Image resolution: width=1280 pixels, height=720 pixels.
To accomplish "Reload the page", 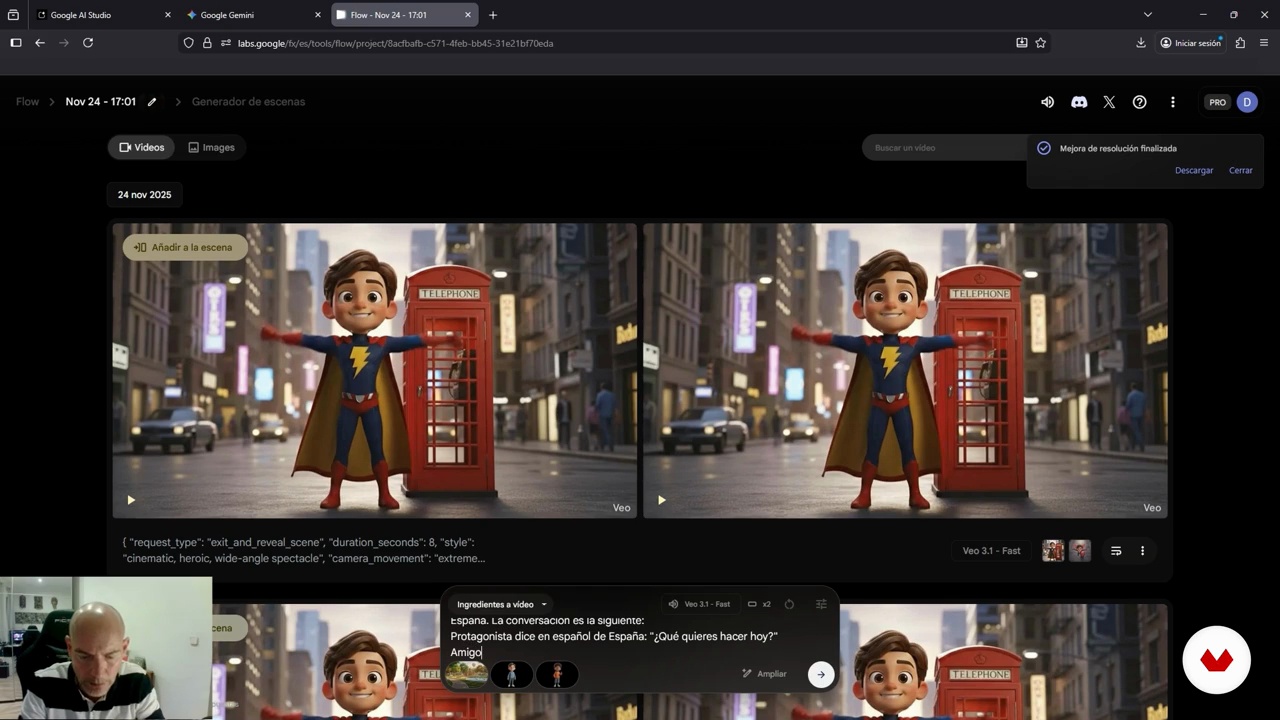I will tap(88, 43).
